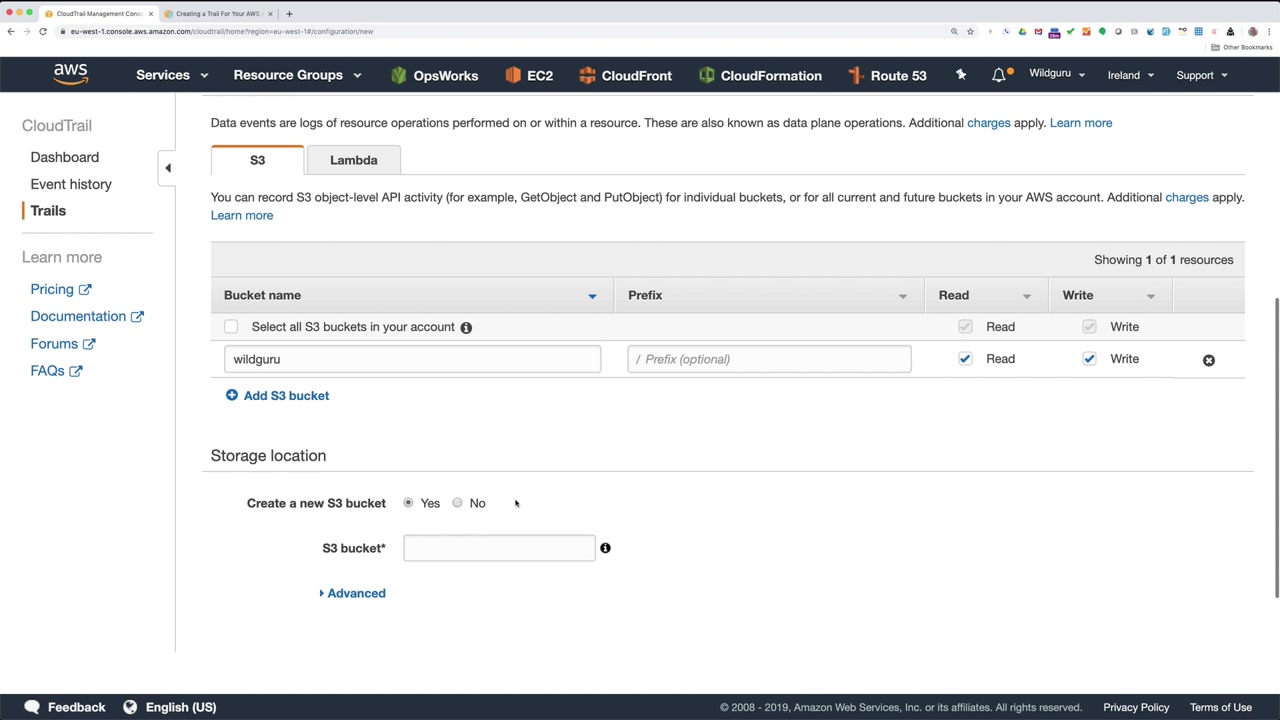This screenshot has width=1280, height=720.
Task: Collapse the CloudTrail sidebar arrow
Action: pyautogui.click(x=168, y=168)
